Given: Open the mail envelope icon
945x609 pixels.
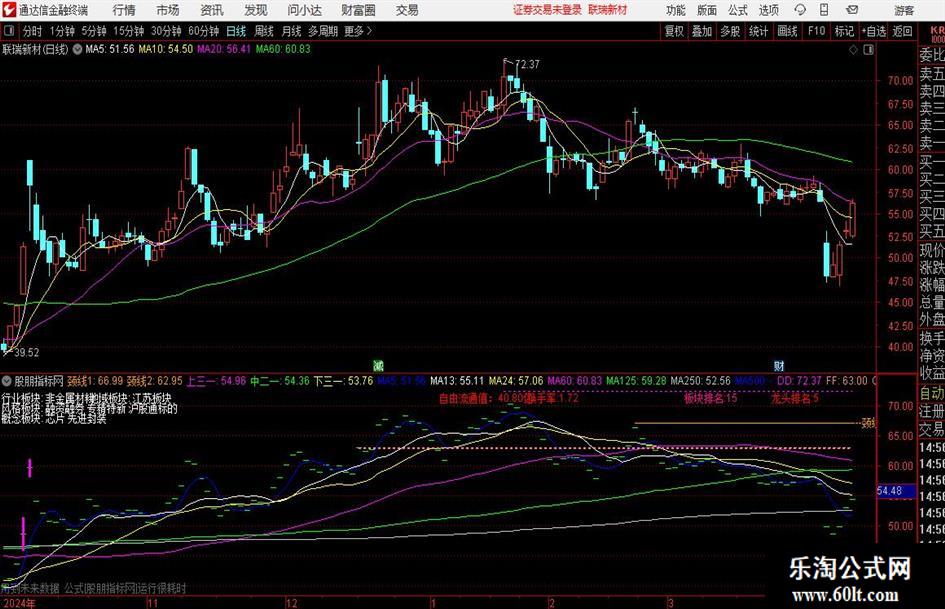Looking at the screenshot, I should point(852,10).
